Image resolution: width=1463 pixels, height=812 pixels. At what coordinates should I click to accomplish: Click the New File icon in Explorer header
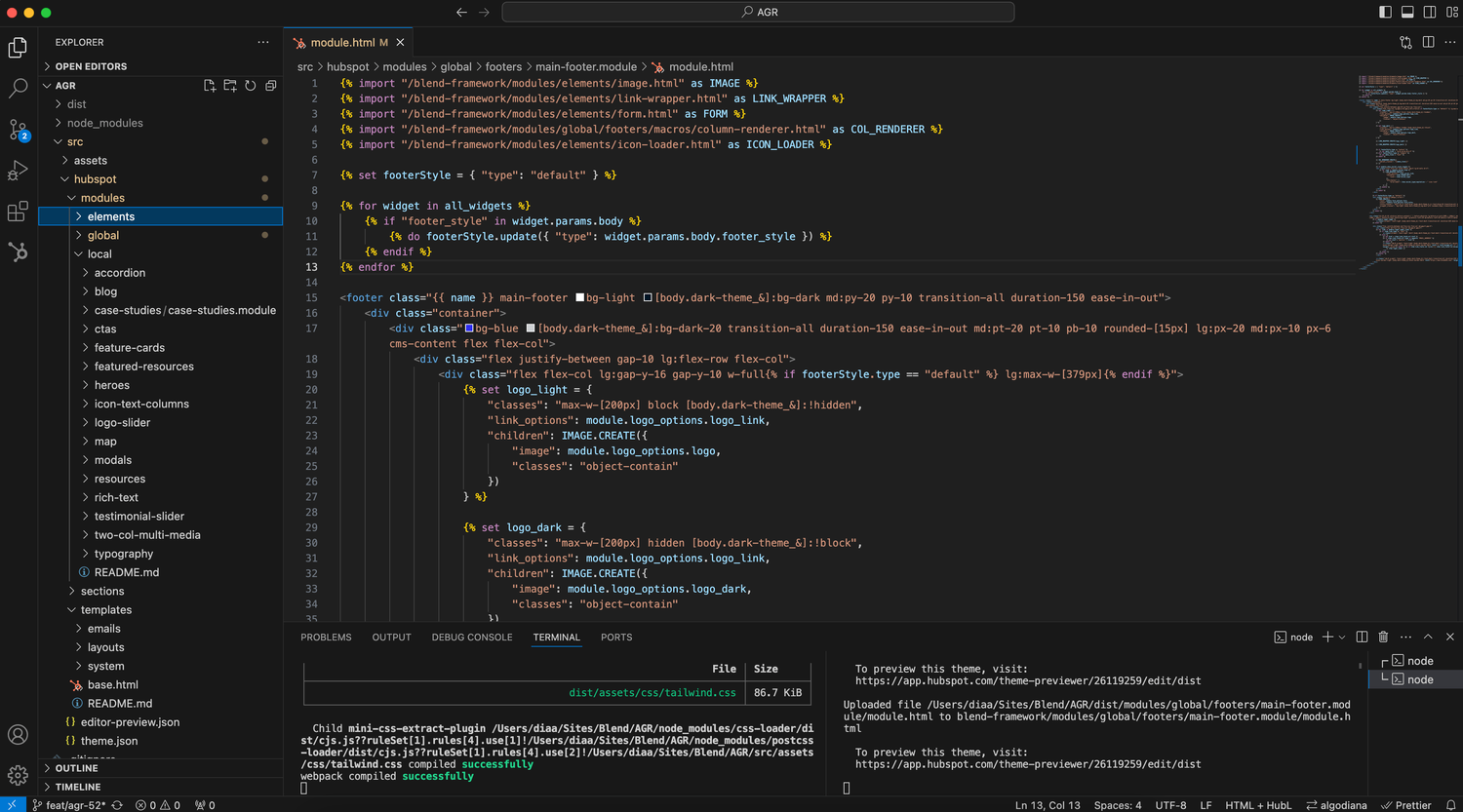(209, 85)
